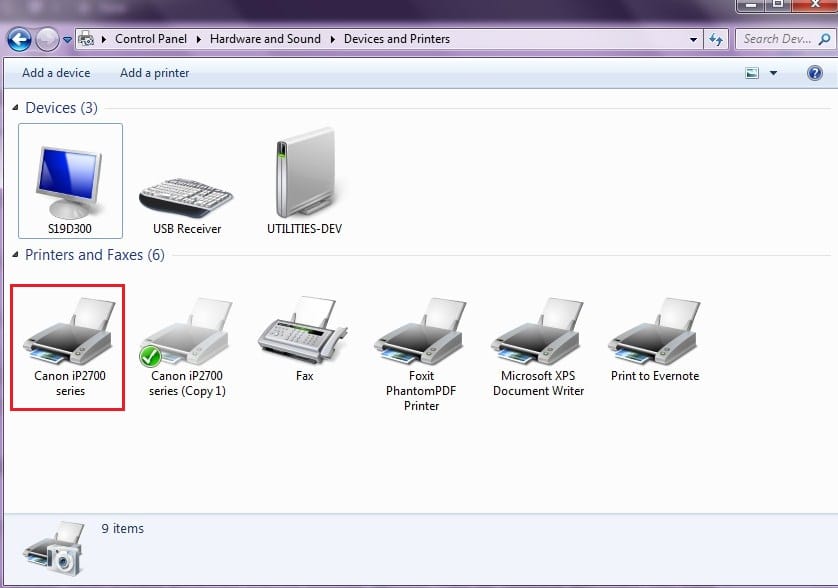Open the Help question mark icon
The image size is (838, 588).
click(x=814, y=73)
